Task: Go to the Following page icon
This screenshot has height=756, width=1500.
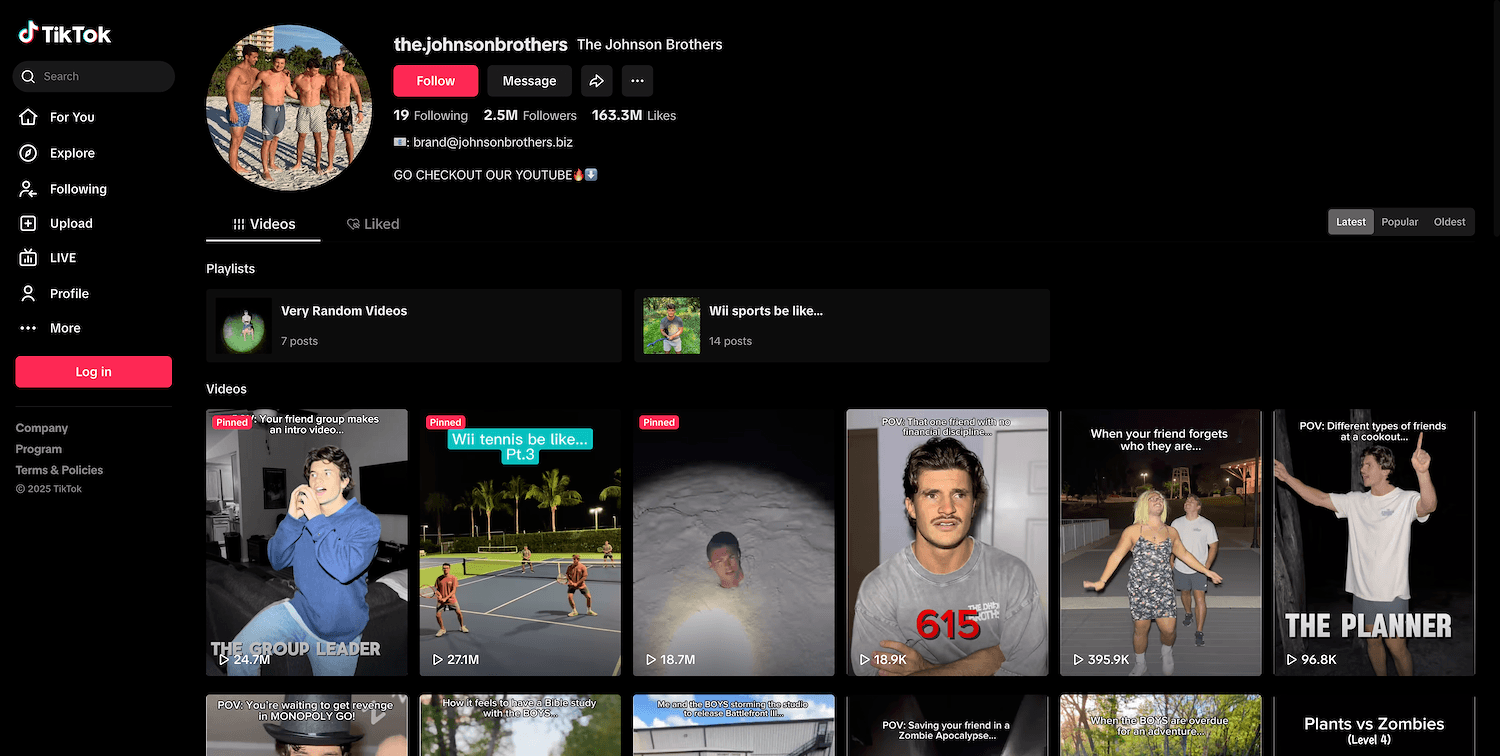Action: pyautogui.click(x=28, y=189)
